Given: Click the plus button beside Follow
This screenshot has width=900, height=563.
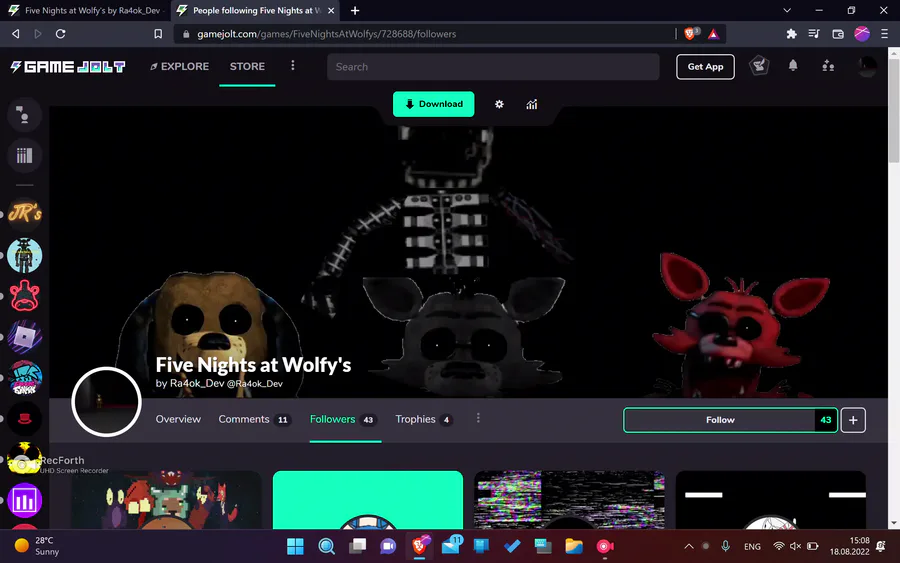Looking at the screenshot, I should (853, 420).
